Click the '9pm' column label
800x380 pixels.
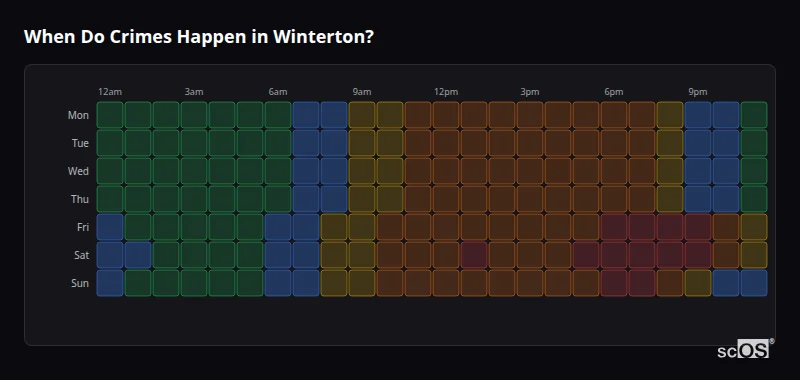697,92
